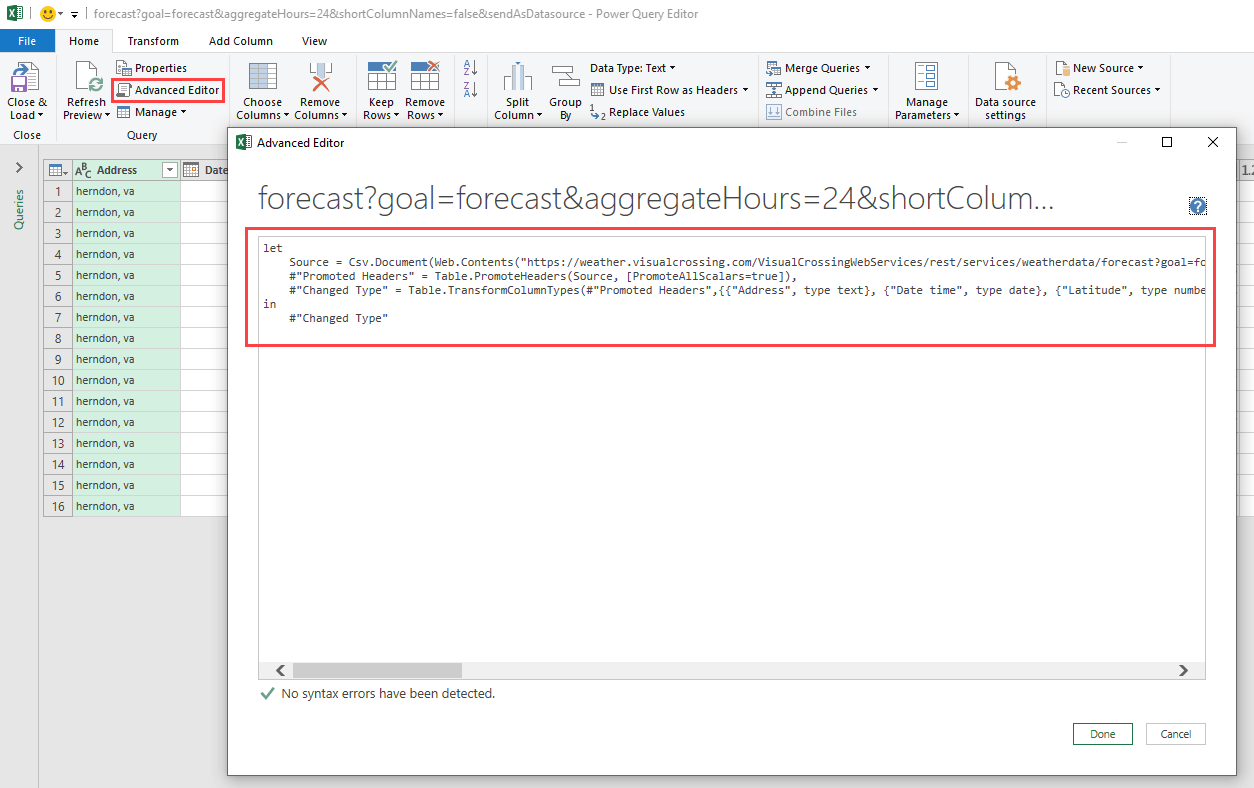Expand the collapsed Queries pane
Screen dimensions: 1254x788
[x=18, y=168]
